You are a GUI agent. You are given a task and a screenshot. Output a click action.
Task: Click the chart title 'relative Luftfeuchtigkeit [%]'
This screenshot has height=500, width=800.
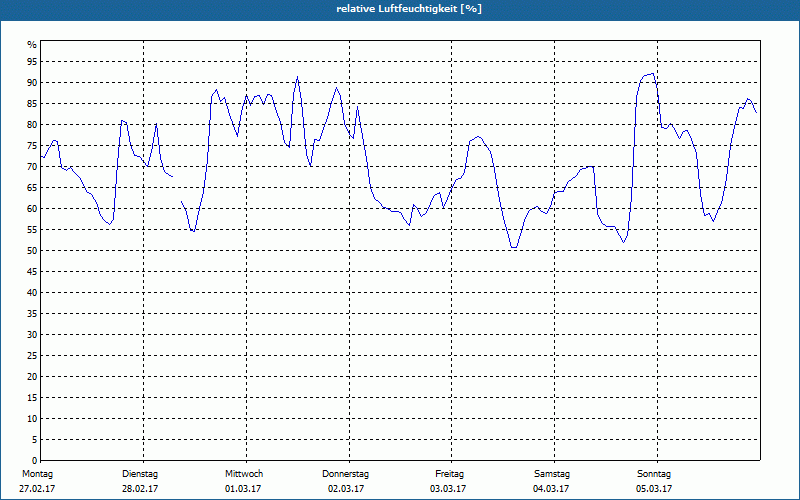tap(409, 9)
